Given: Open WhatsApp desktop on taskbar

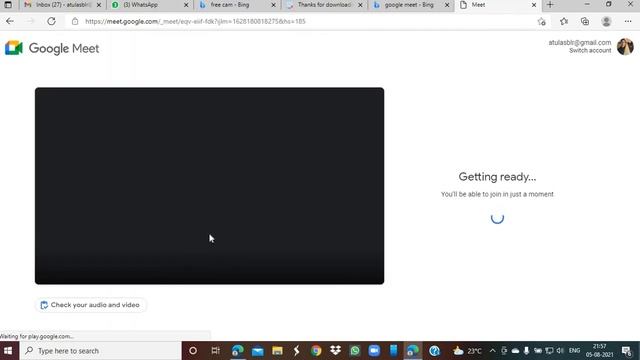Looking at the screenshot, I should 355,351.
